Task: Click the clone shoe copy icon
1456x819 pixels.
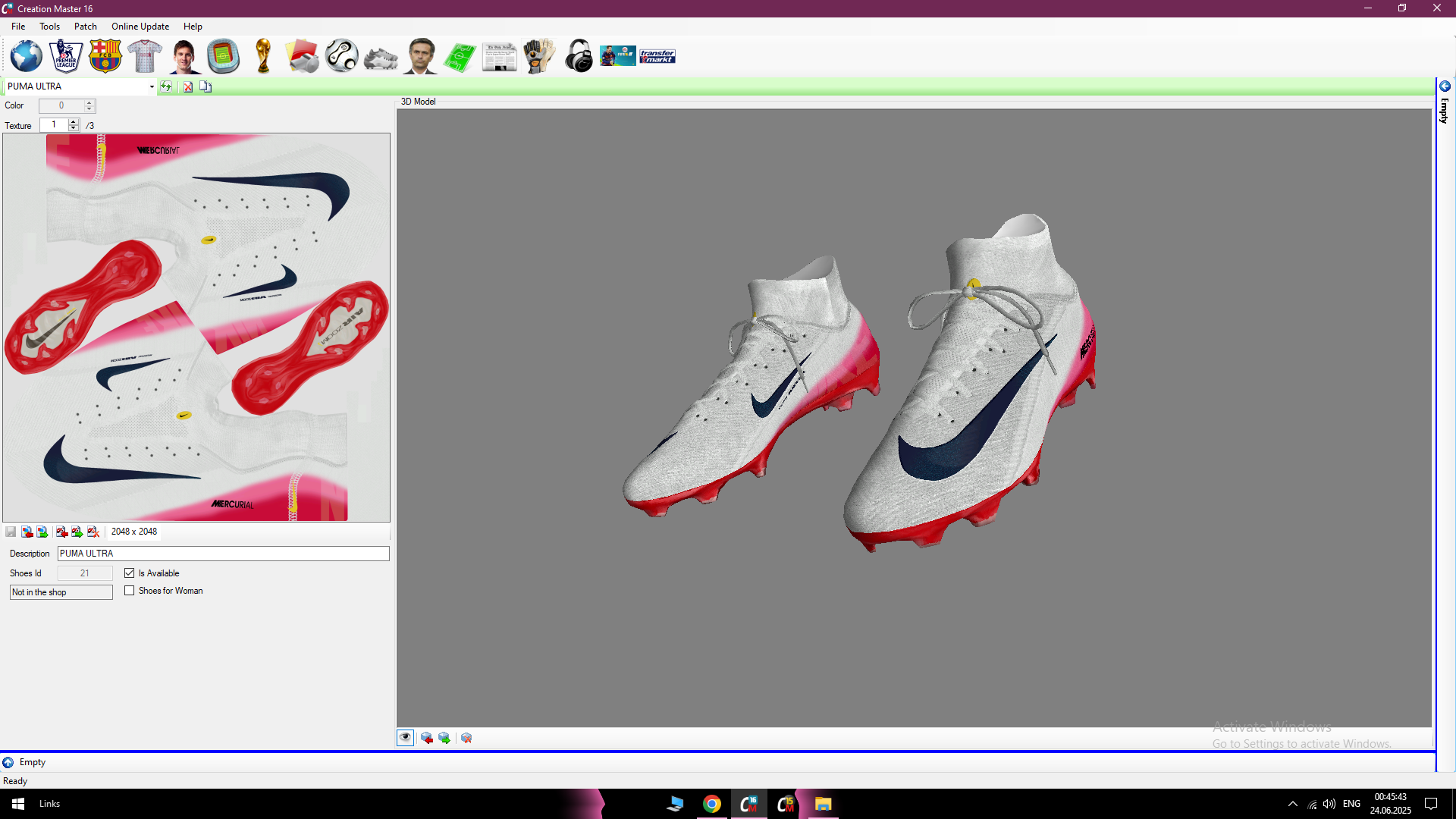Action: pos(206,86)
